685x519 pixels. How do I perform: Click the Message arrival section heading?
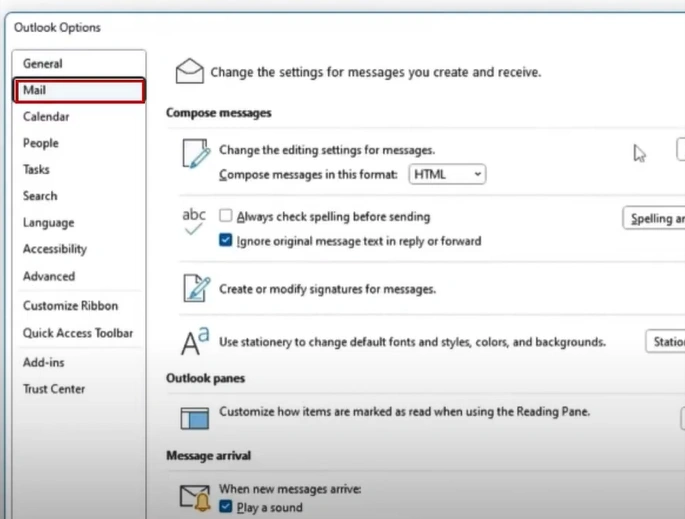208,456
